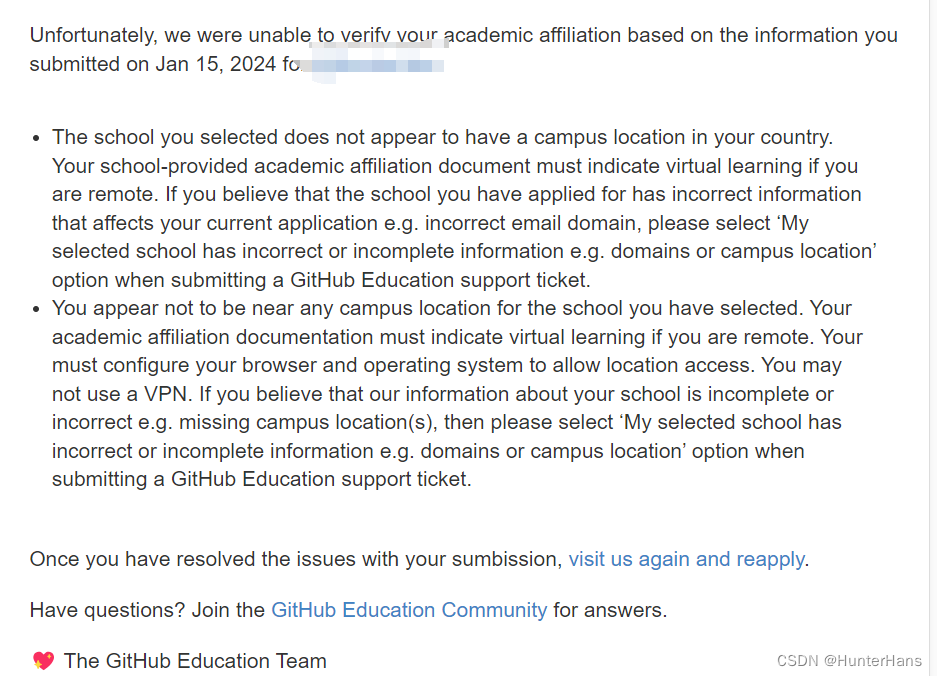Open the 'visit us again and reapply' link
The height and width of the screenshot is (676, 937).
pos(686,559)
